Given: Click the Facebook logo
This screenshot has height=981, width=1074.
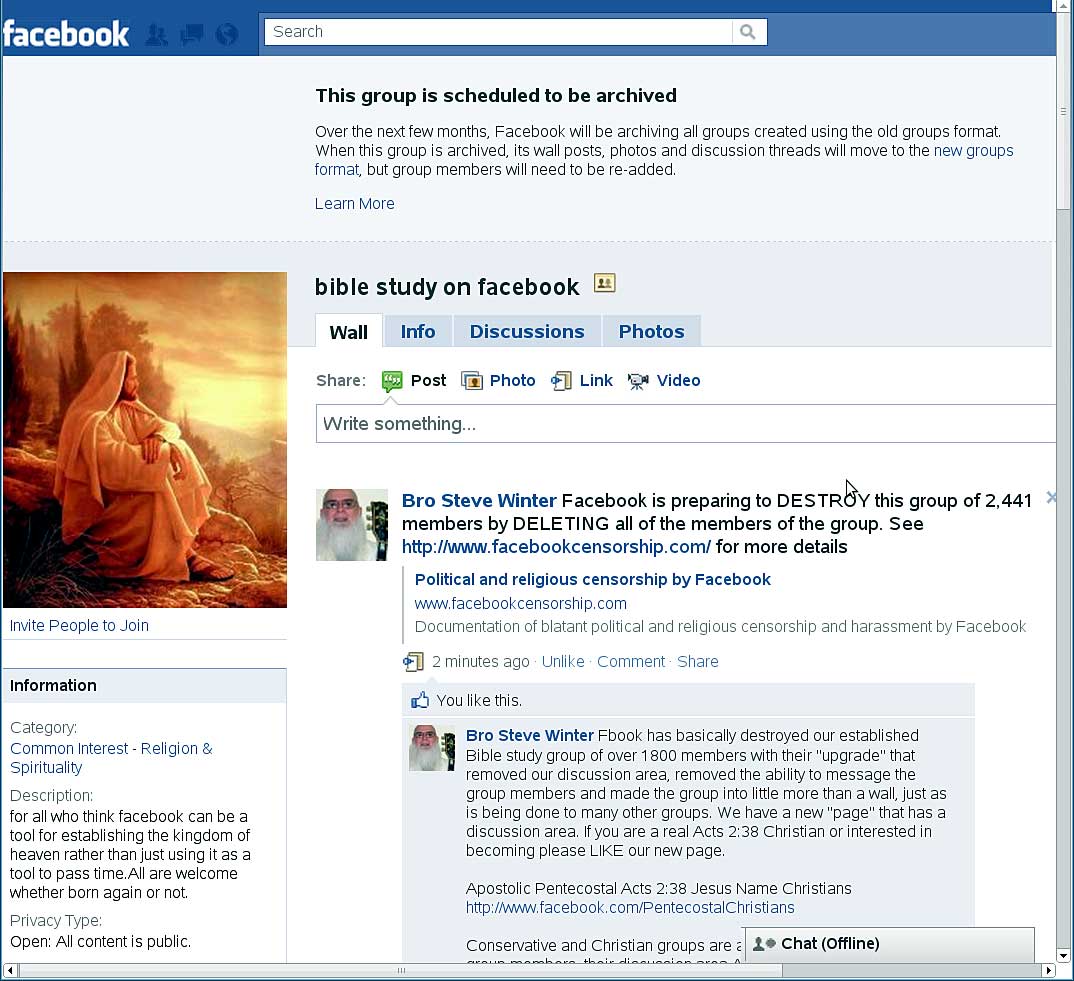Looking at the screenshot, I should pyautogui.click(x=66, y=34).
